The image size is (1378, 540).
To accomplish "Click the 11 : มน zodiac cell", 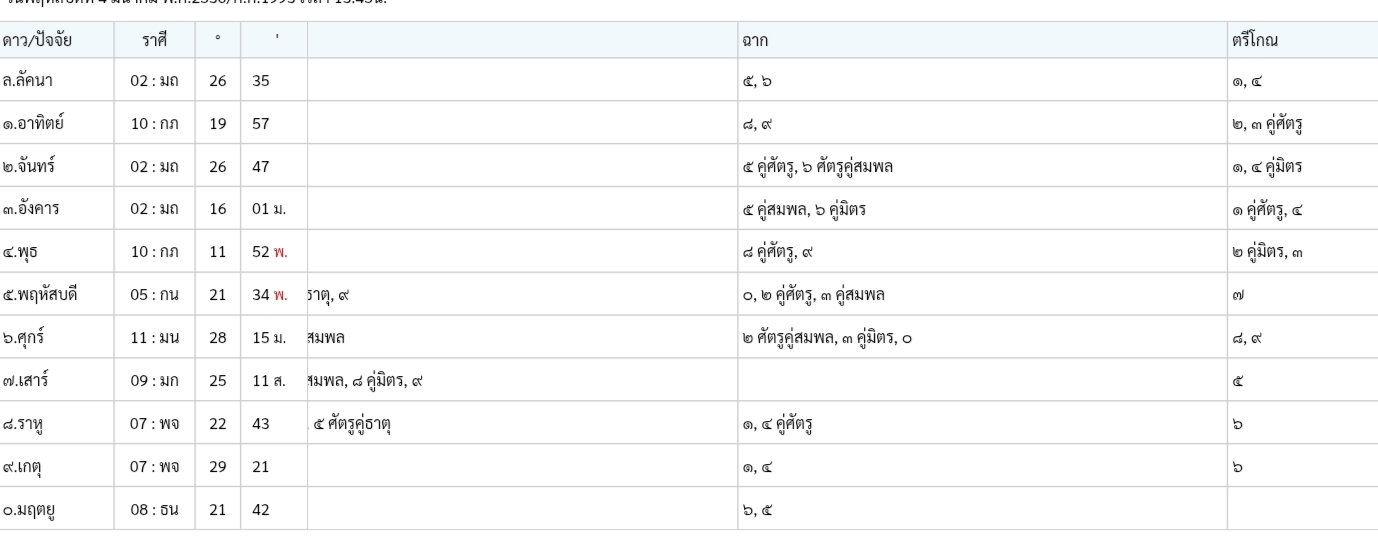I will click(x=154, y=338).
